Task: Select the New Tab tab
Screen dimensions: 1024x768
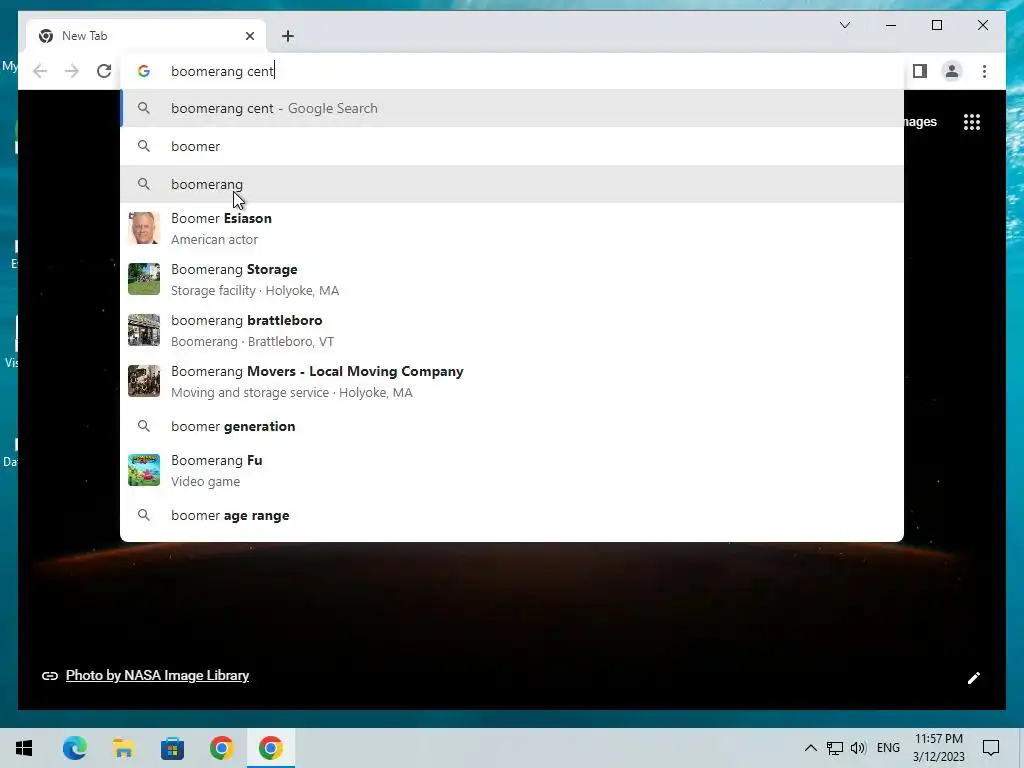Action: (x=146, y=36)
